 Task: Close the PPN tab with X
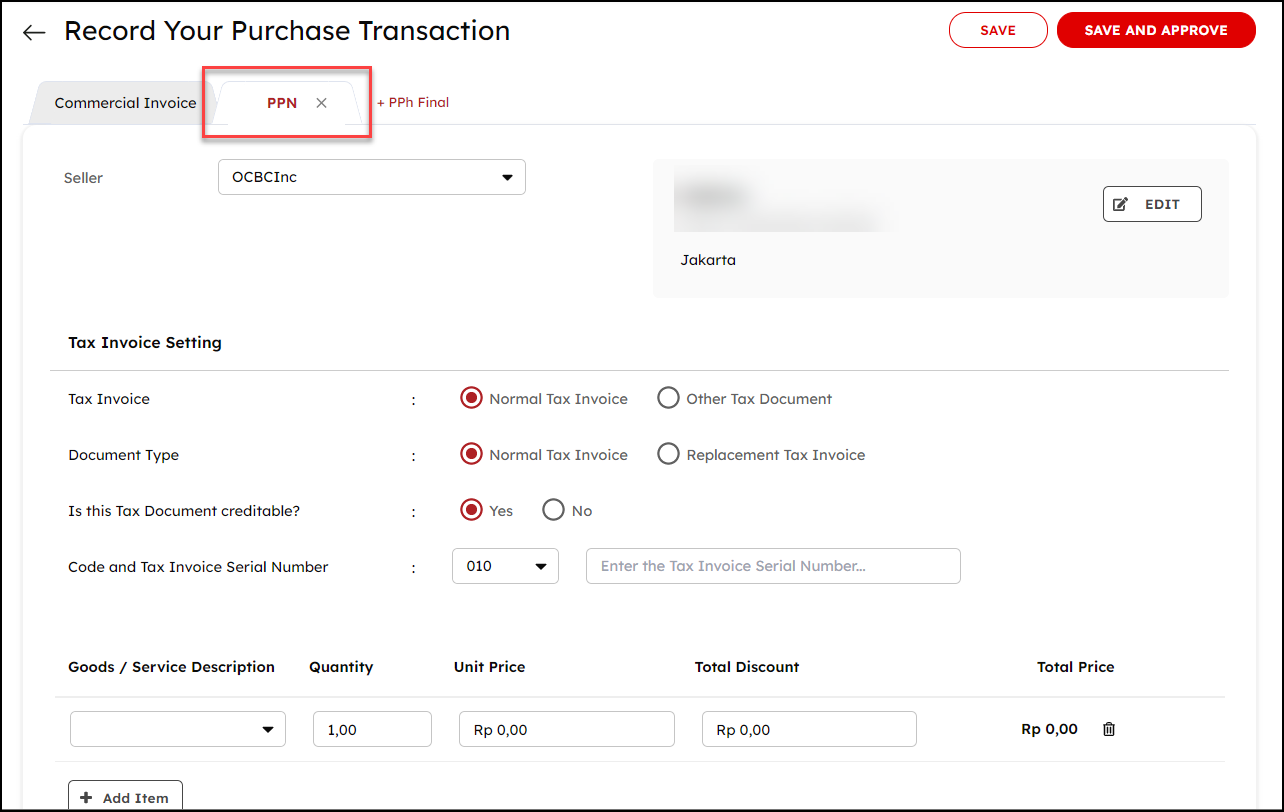321,103
